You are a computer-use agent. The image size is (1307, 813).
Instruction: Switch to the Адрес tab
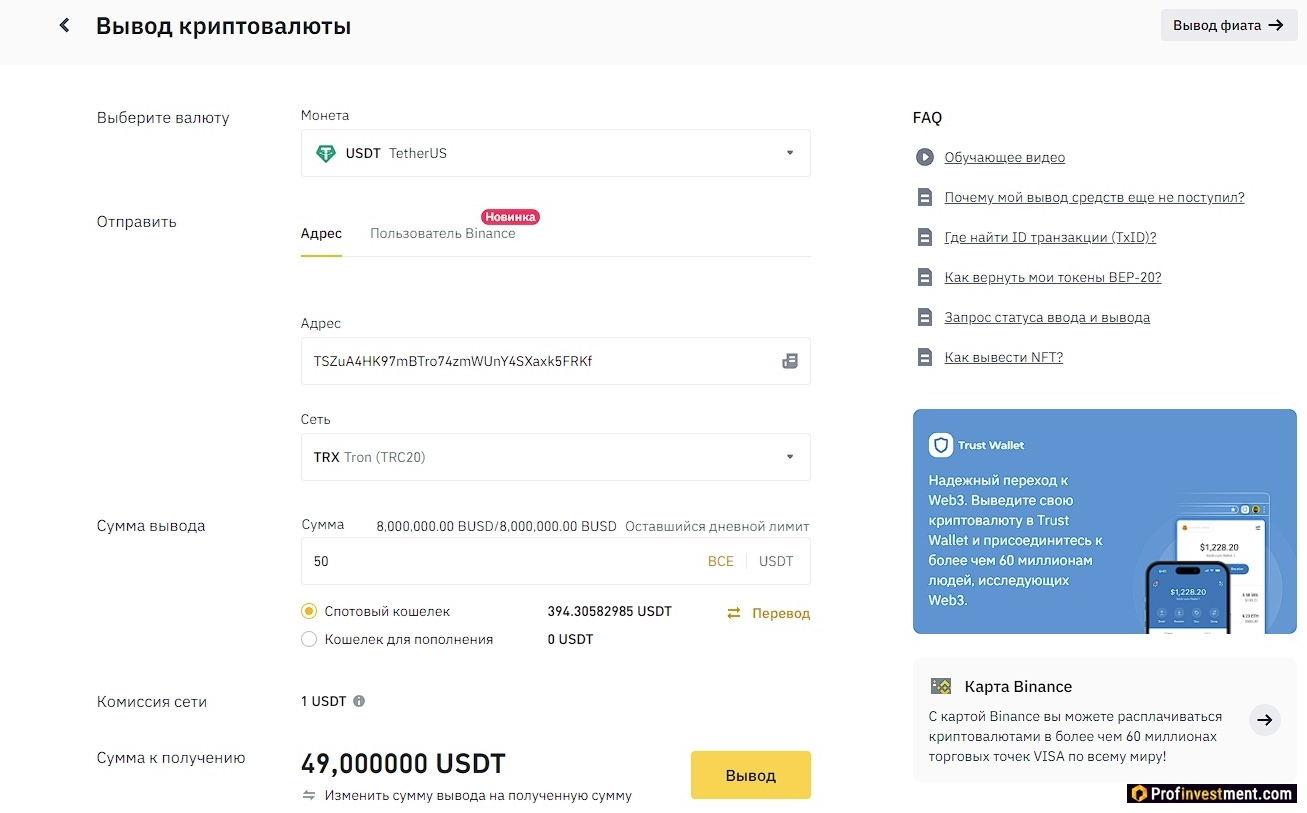pos(321,233)
